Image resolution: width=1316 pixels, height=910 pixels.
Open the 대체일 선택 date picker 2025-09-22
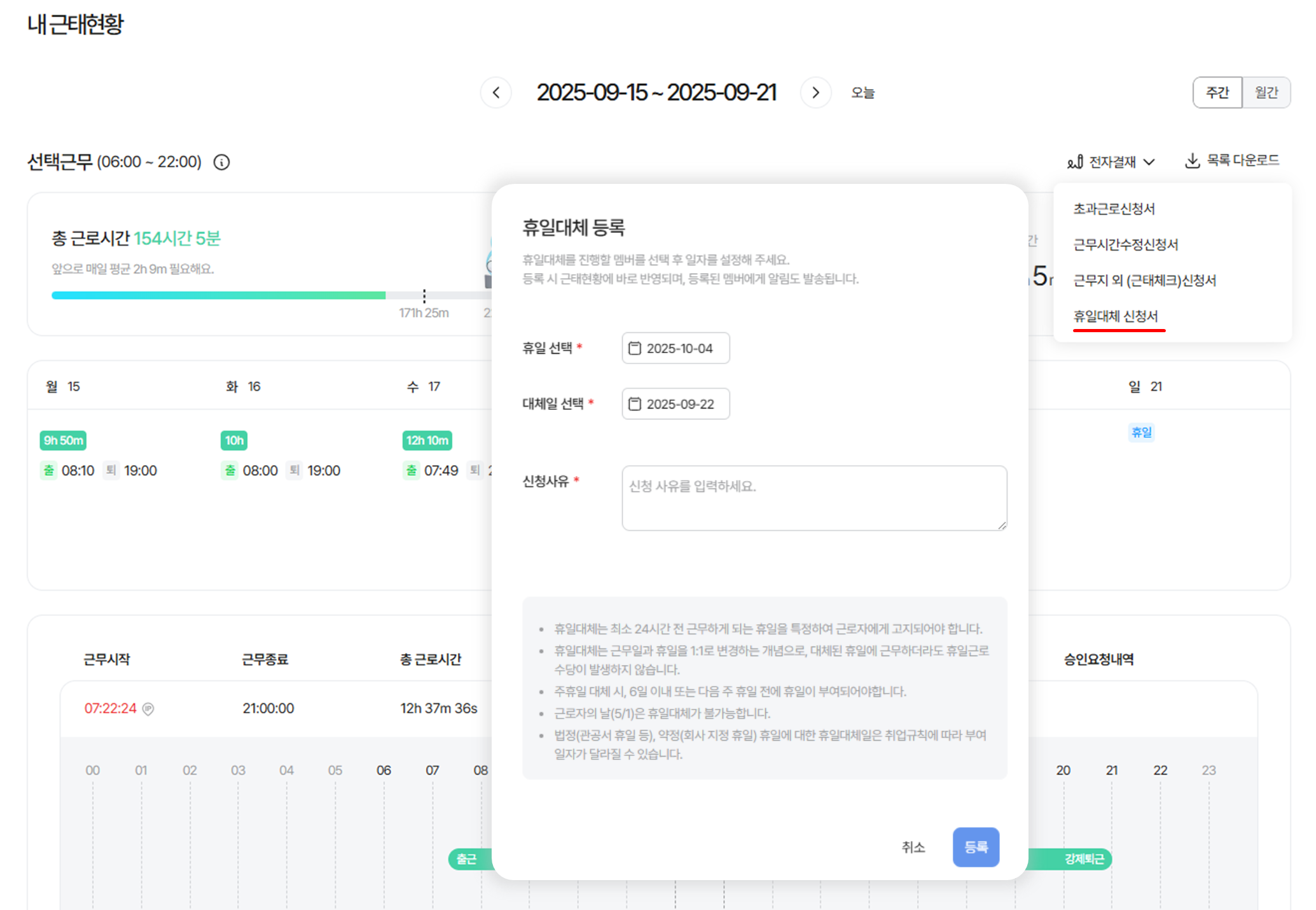point(680,404)
